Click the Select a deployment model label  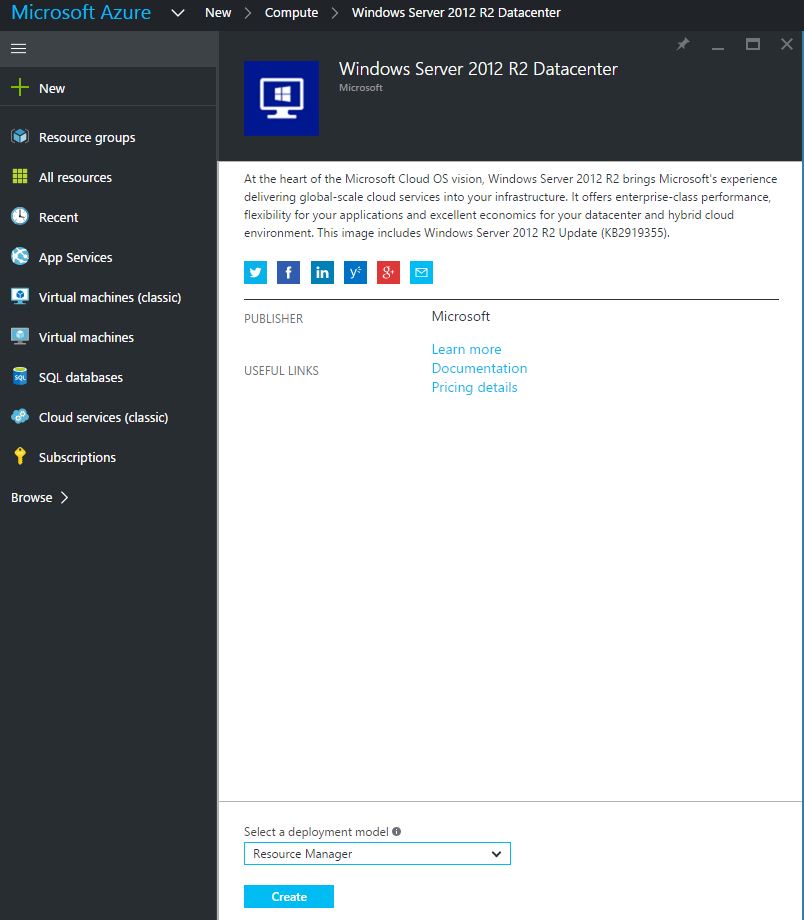[316, 832]
